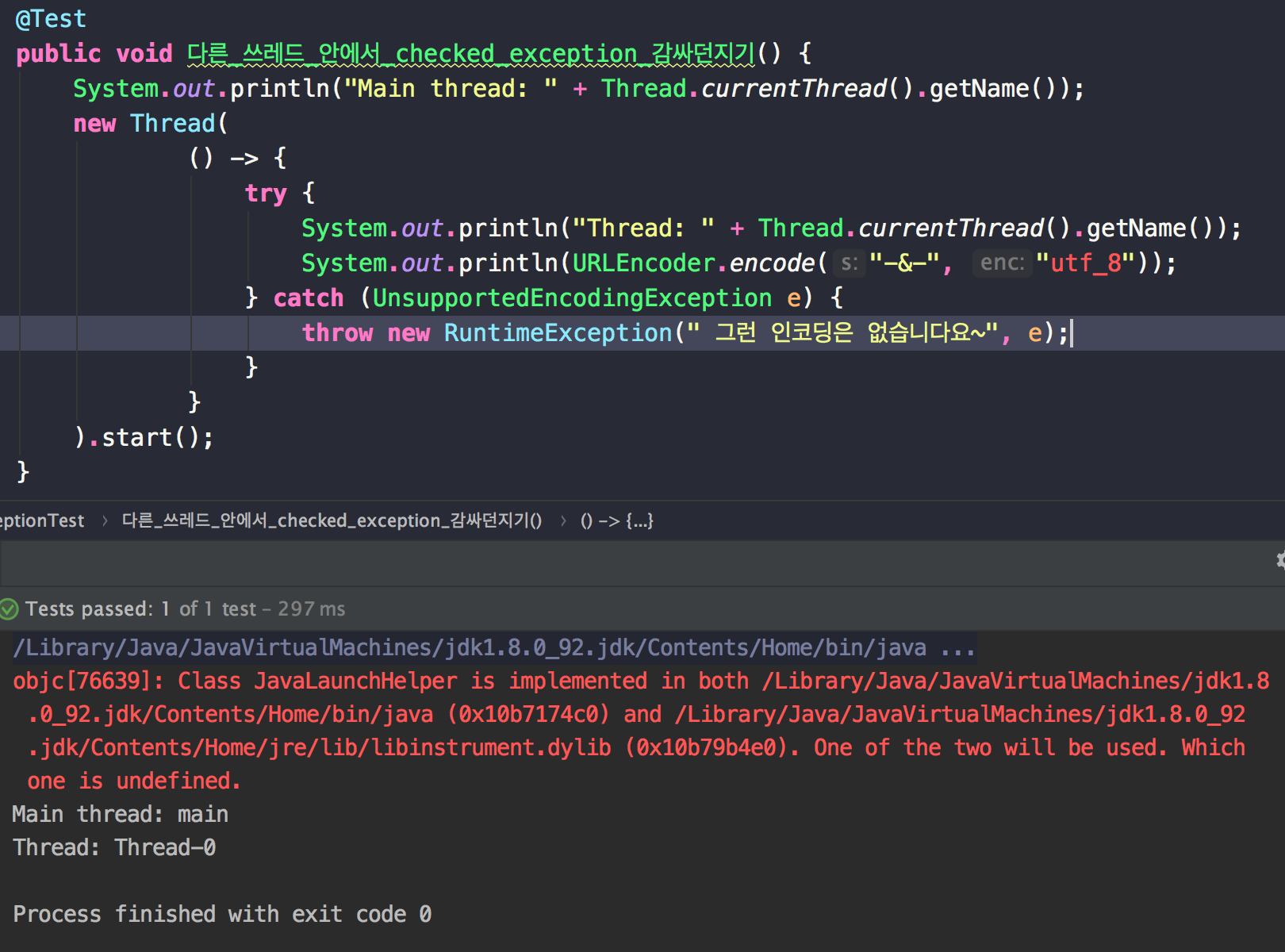Click the 'Main thread: main' output line
Viewport: 1285px width, 952px height.
tap(121, 814)
